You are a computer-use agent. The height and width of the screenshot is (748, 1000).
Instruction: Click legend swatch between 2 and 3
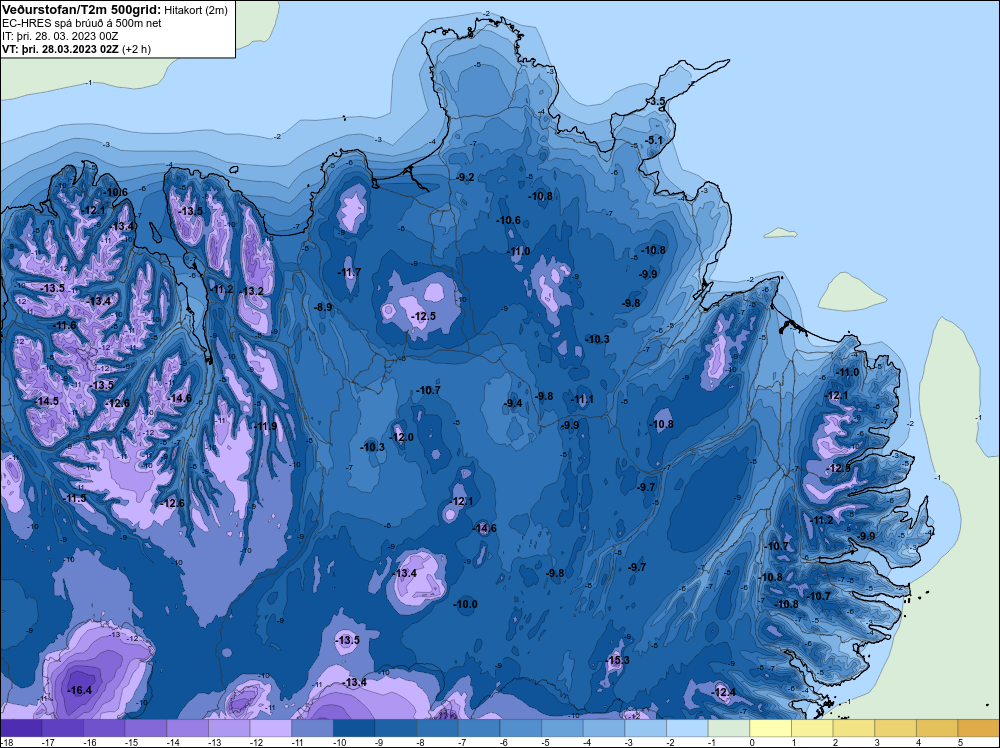854,728
